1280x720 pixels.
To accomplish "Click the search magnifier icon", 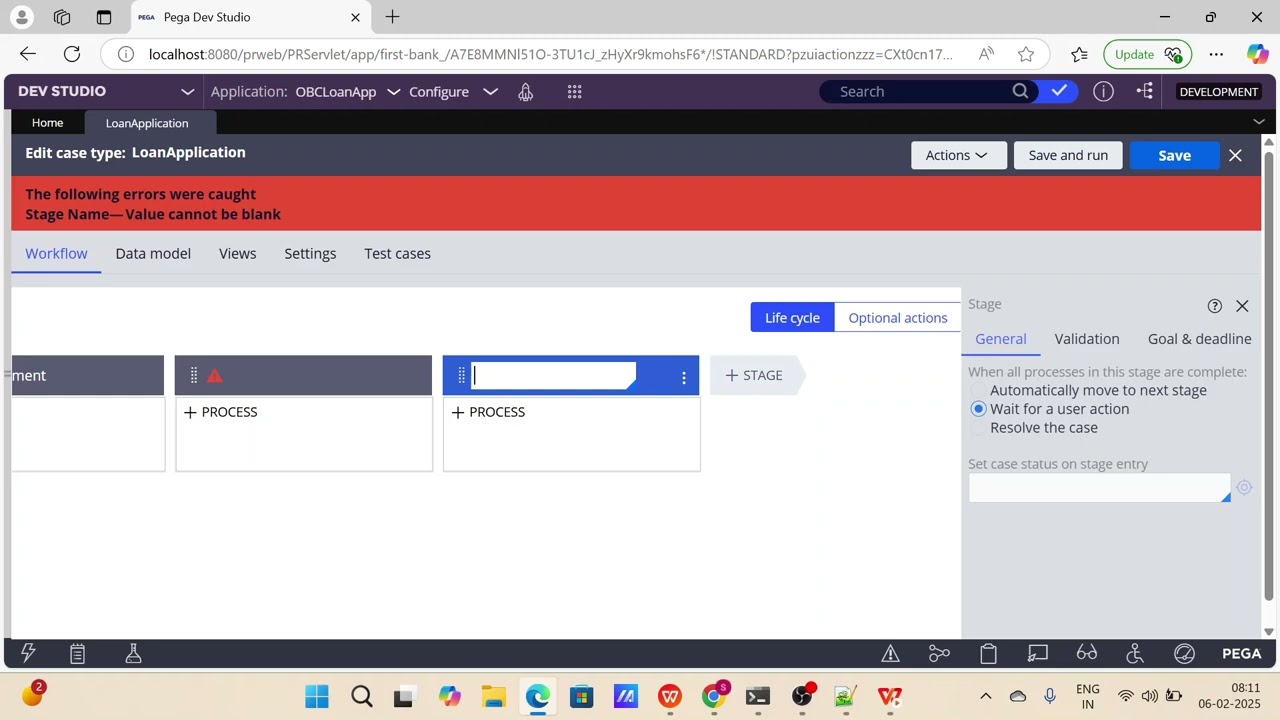I will tap(1020, 91).
